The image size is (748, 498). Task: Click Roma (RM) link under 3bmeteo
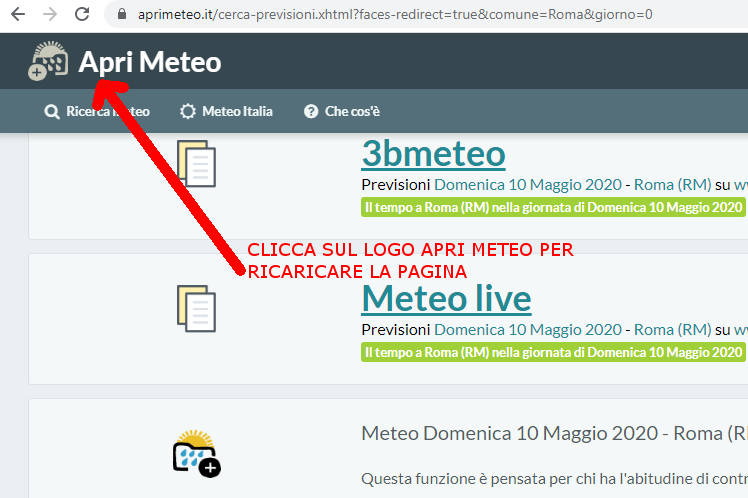[673, 185]
